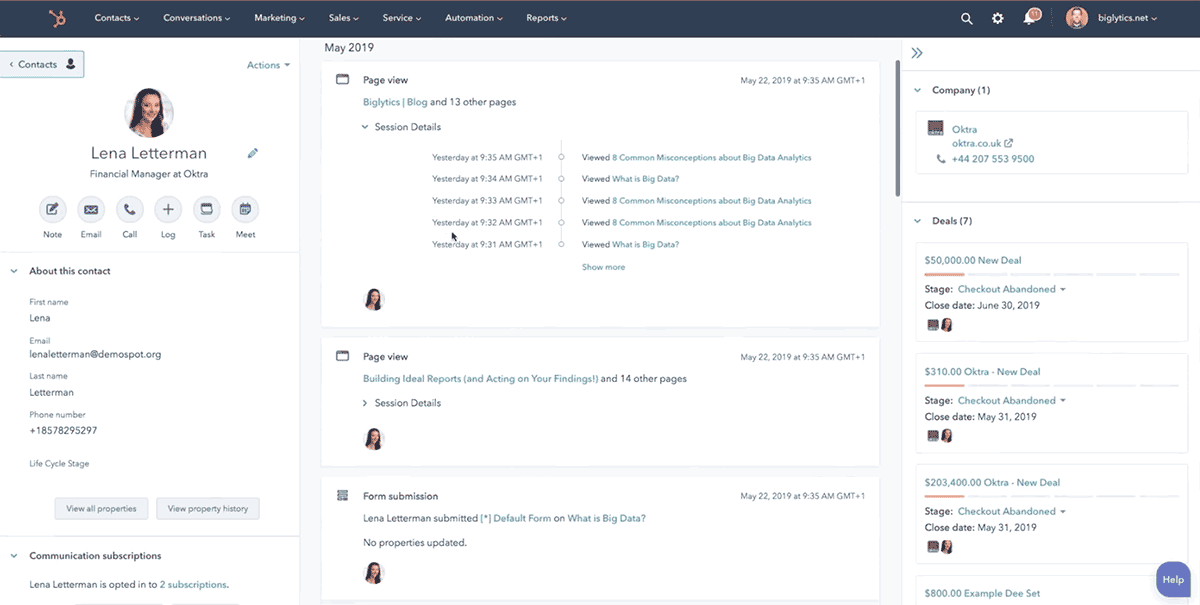Change stage dropdown on $310.00 Oktra deal
The height and width of the screenshot is (605, 1200).
(x=1012, y=400)
